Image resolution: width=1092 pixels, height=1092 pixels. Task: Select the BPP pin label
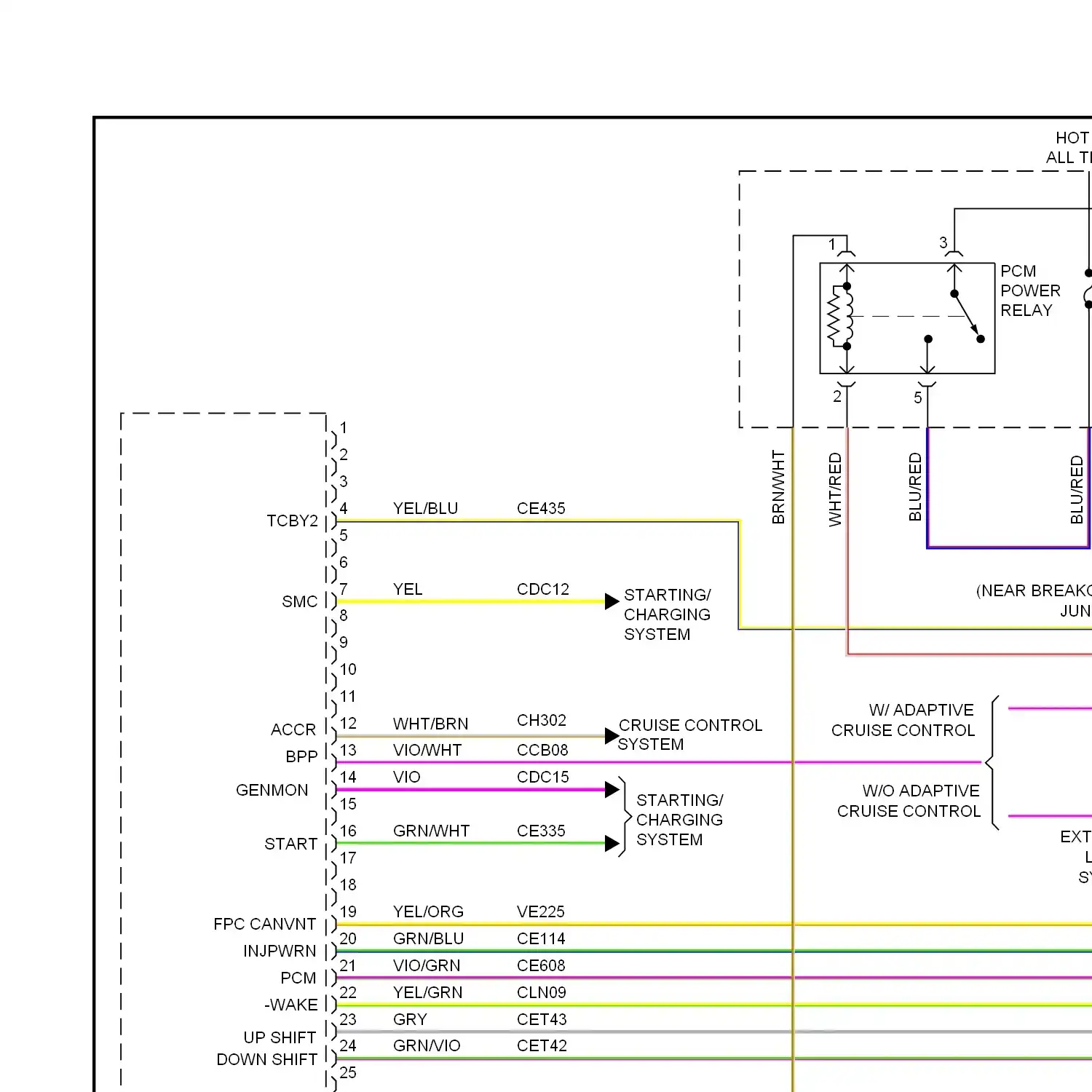click(x=301, y=756)
